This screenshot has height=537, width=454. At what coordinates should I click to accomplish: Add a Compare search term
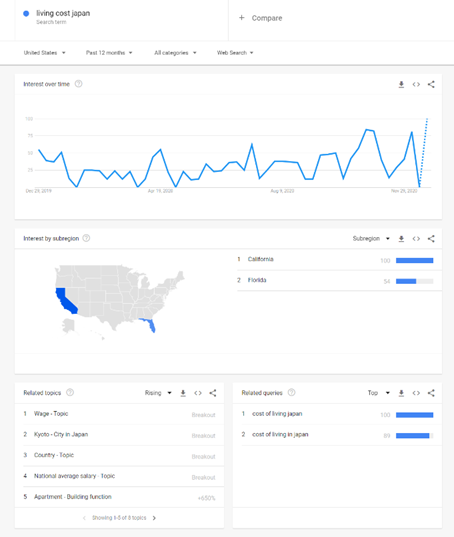(261, 18)
